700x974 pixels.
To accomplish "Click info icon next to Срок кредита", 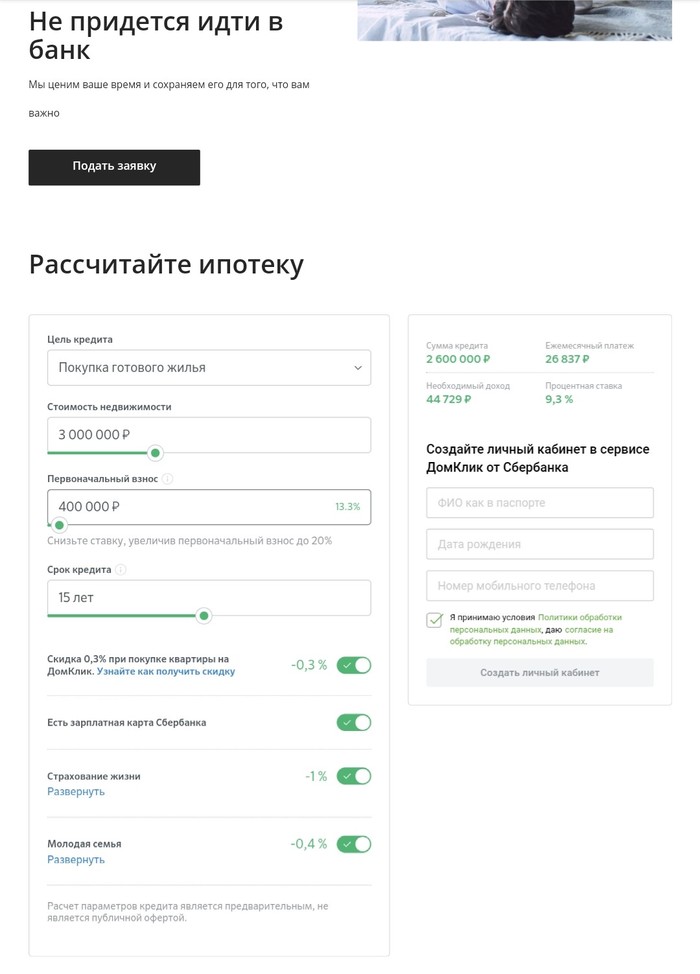I will (121, 570).
